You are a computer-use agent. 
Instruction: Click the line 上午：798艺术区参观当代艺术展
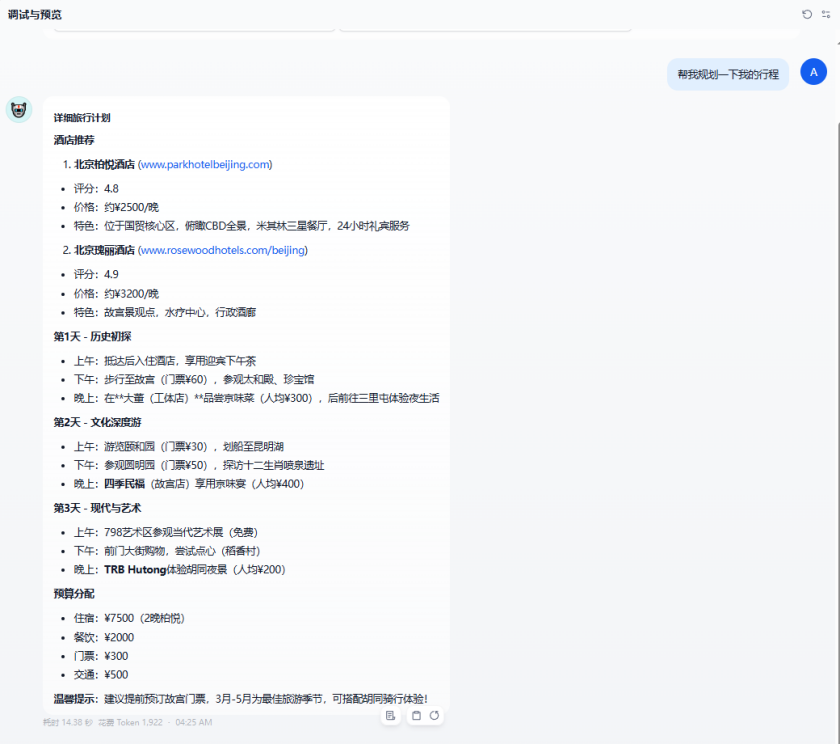(x=166, y=532)
